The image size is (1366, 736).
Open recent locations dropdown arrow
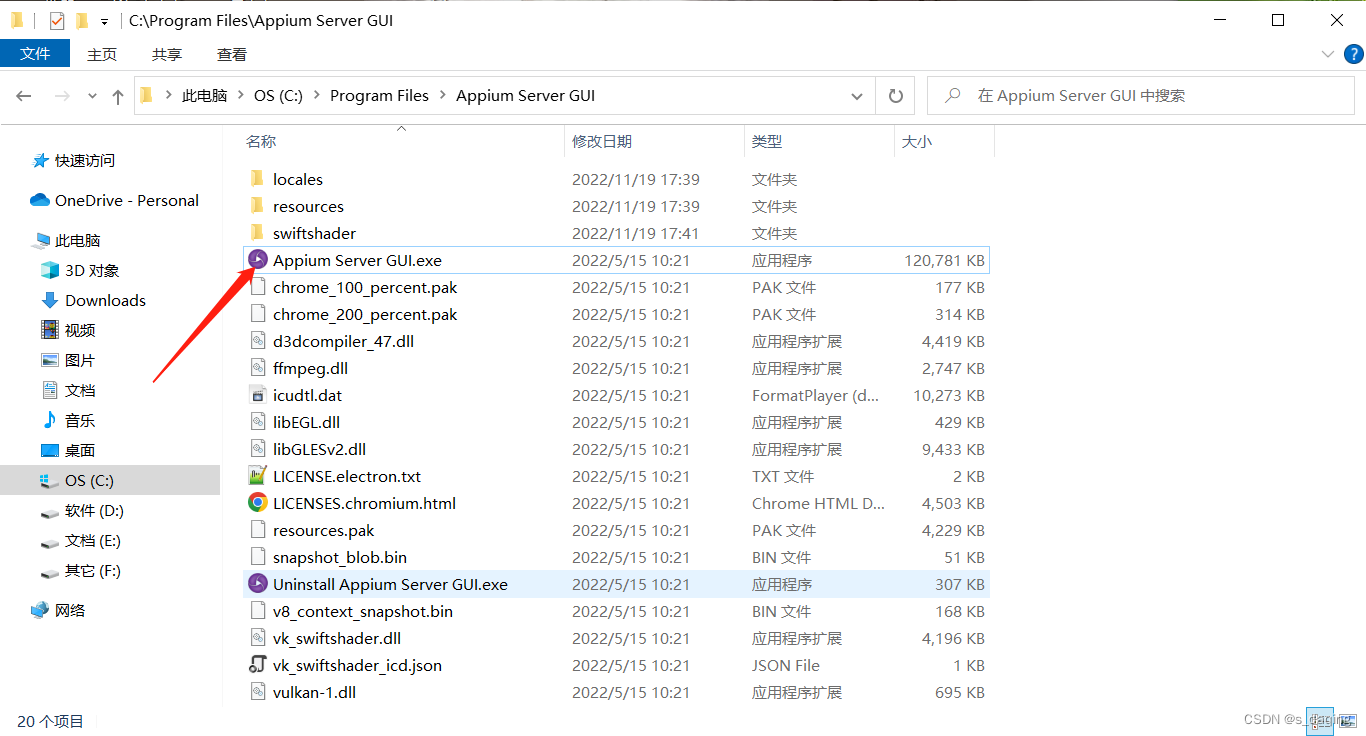(x=93, y=96)
